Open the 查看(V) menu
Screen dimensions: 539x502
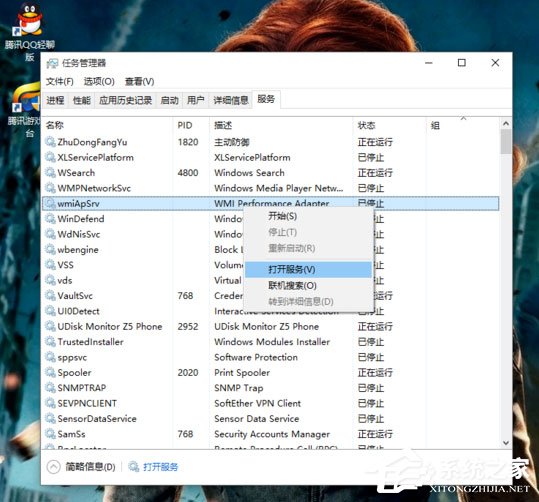point(140,81)
